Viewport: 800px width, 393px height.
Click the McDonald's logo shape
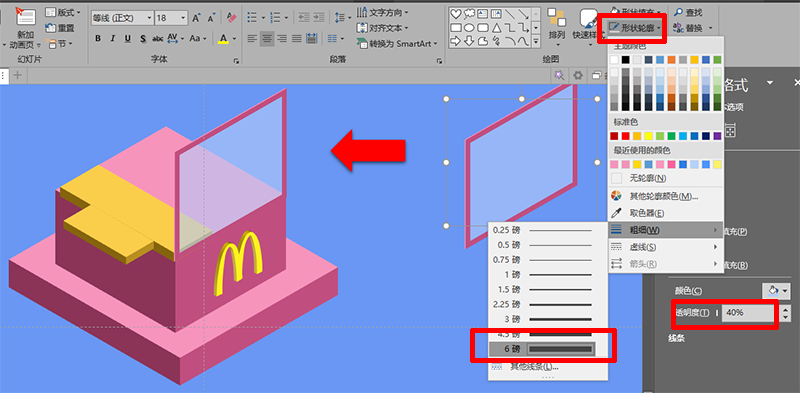tap(239, 263)
